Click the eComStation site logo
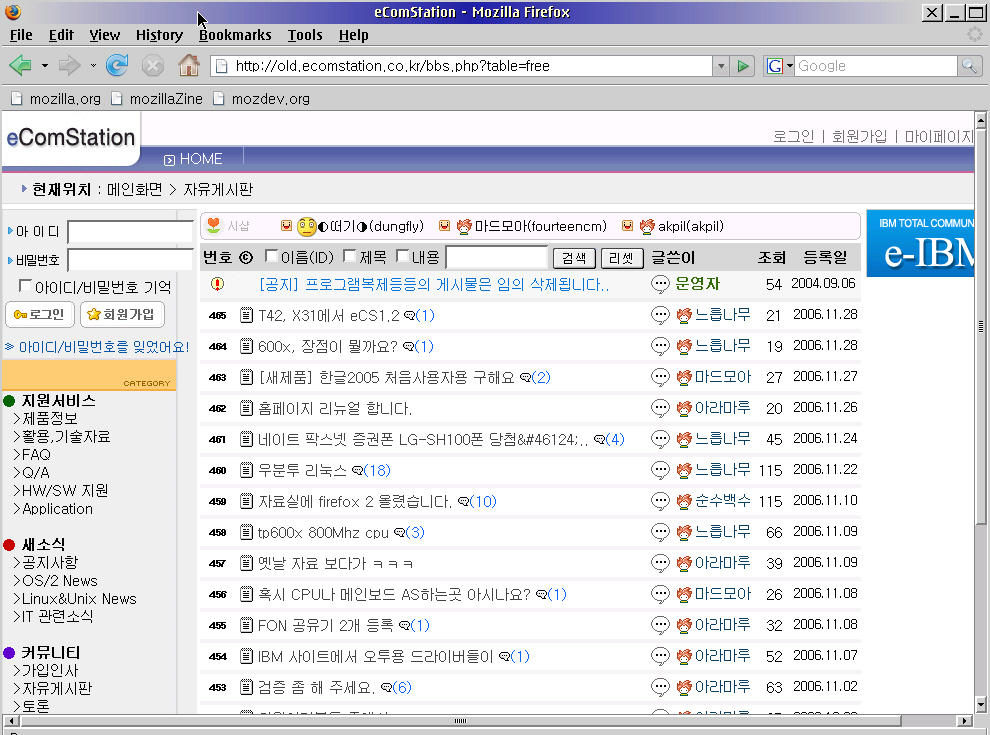 pyautogui.click(x=71, y=138)
